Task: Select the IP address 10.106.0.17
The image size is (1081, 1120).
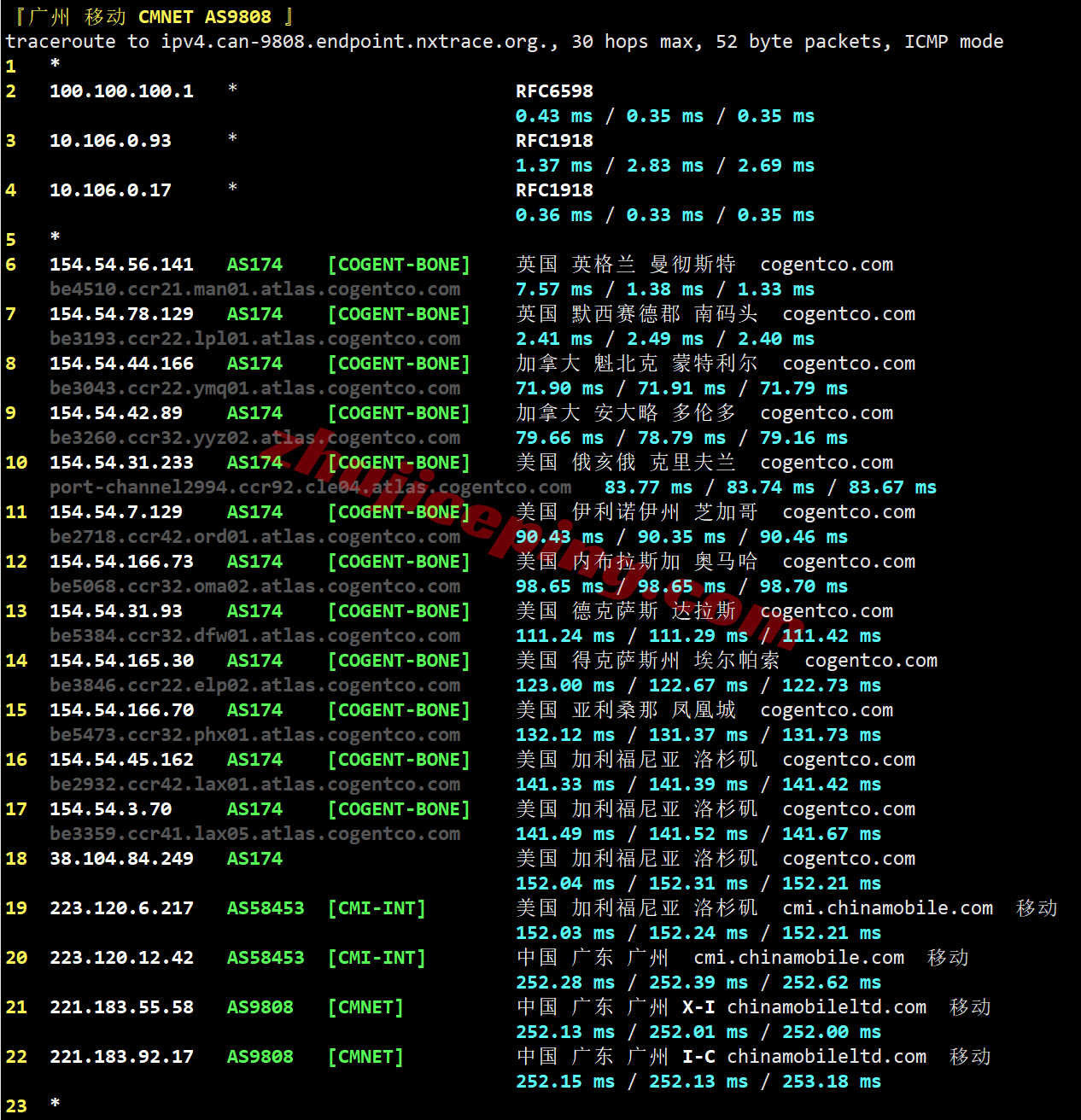Action: click(x=110, y=190)
